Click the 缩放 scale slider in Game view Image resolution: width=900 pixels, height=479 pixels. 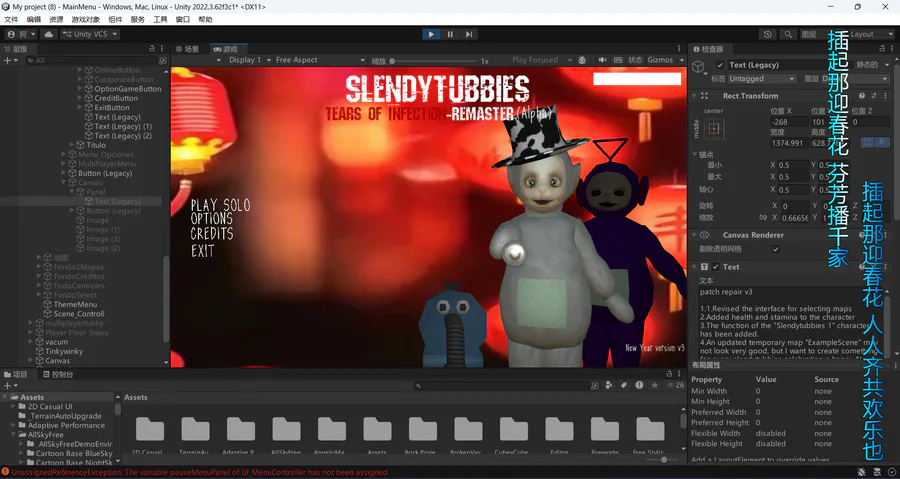[x=433, y=61]
